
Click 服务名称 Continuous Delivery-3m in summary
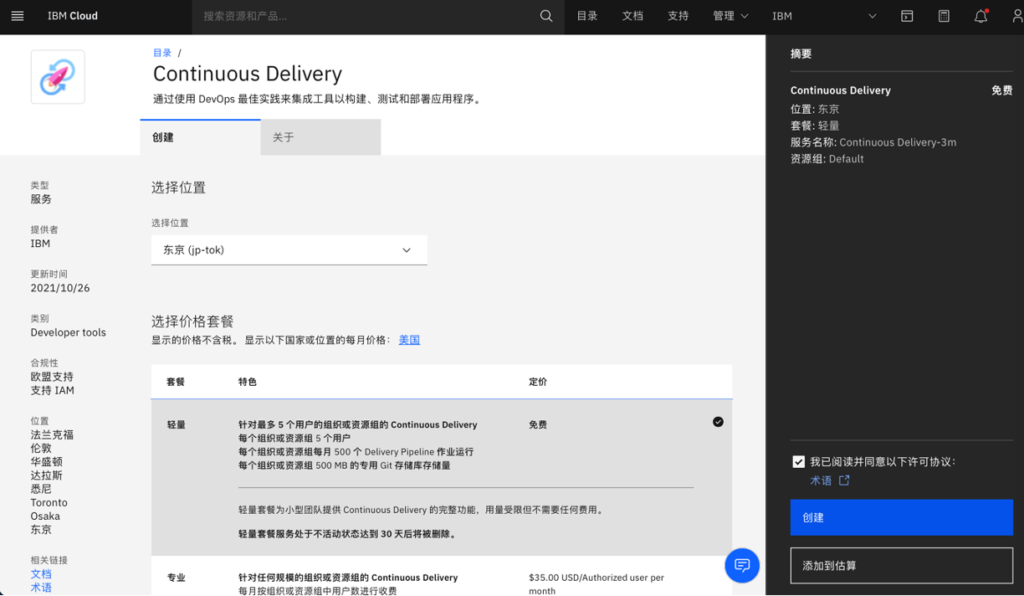pos(873,142)
